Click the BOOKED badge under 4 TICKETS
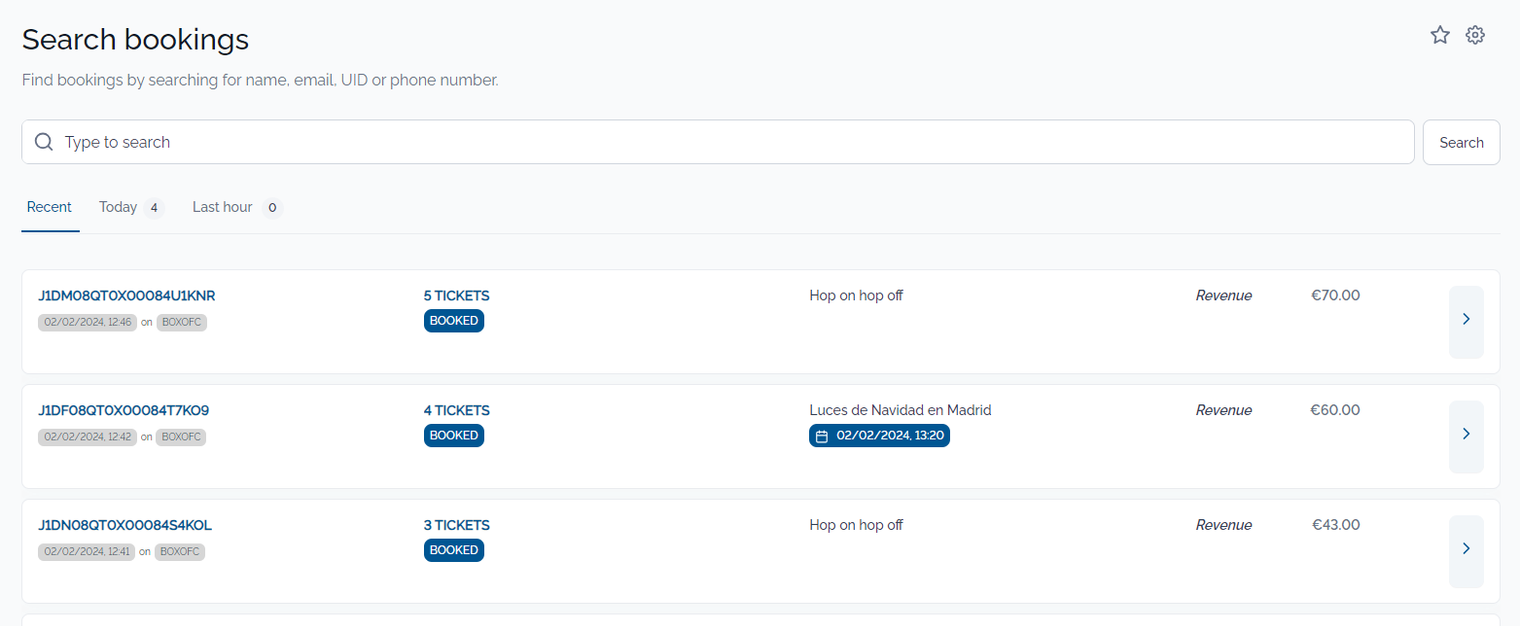Viewport: 1520px width, 626px height. pyautogui.click(x=454, y=435)
